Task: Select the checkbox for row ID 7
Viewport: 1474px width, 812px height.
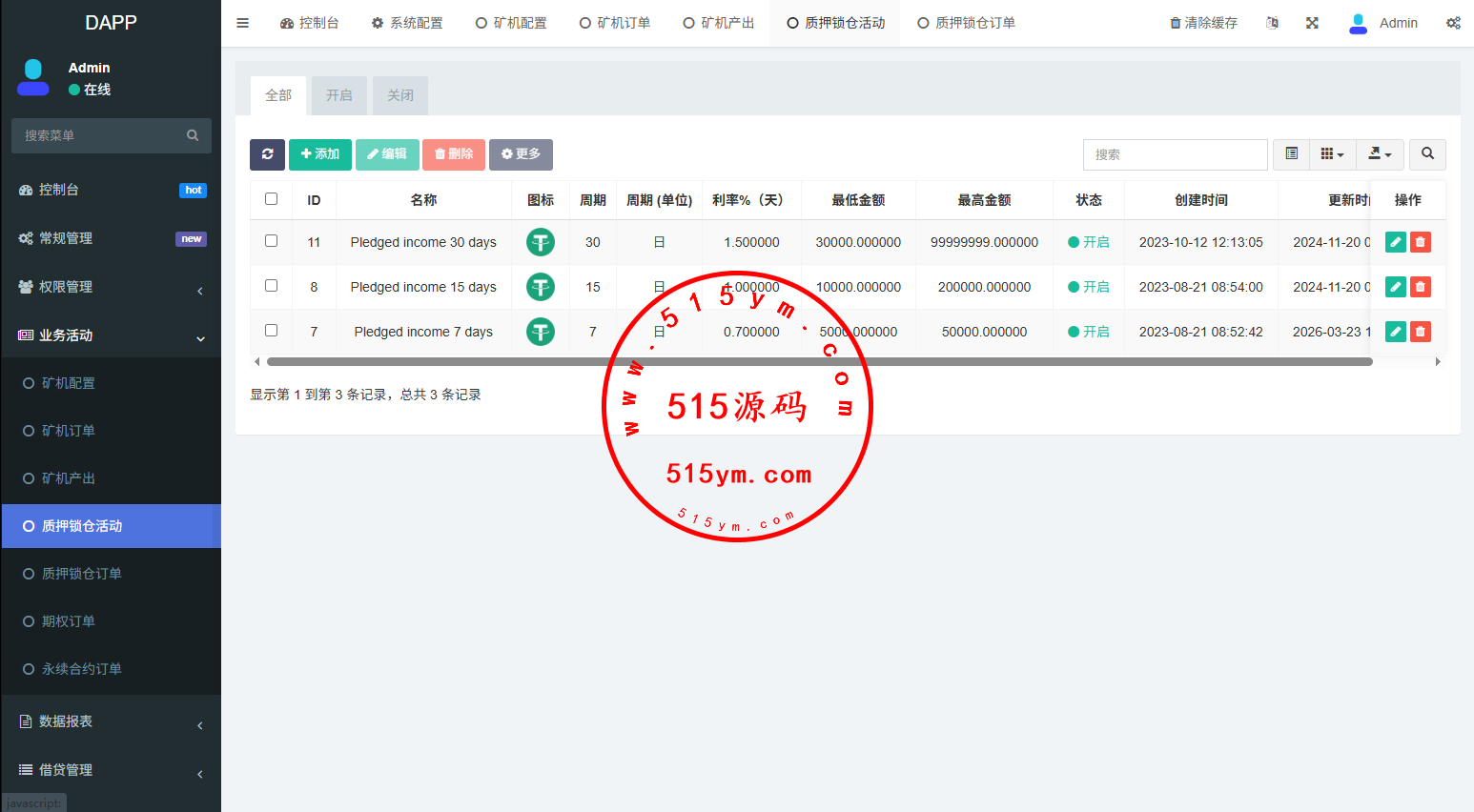Action: 272,331
